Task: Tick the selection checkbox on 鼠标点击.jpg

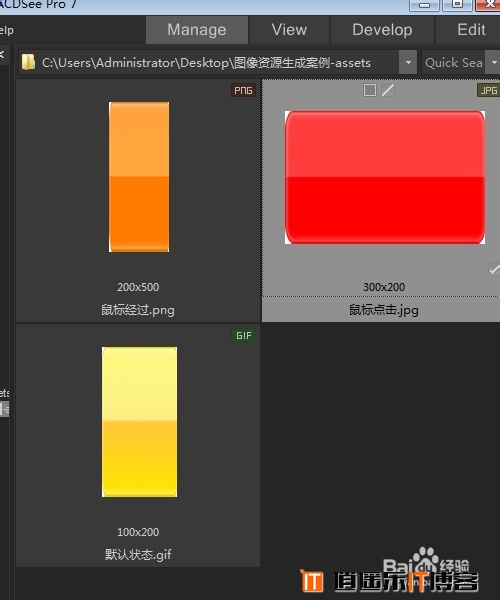Action: pyautogui.click(x=370, y=90)
